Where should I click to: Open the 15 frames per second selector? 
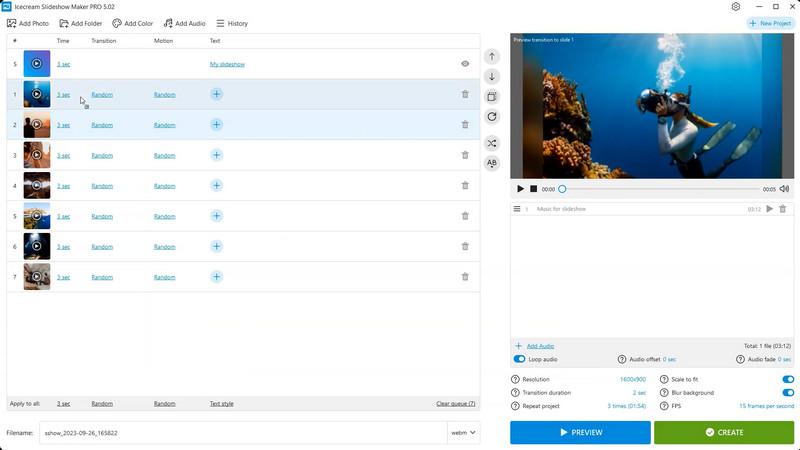[766, 406]
